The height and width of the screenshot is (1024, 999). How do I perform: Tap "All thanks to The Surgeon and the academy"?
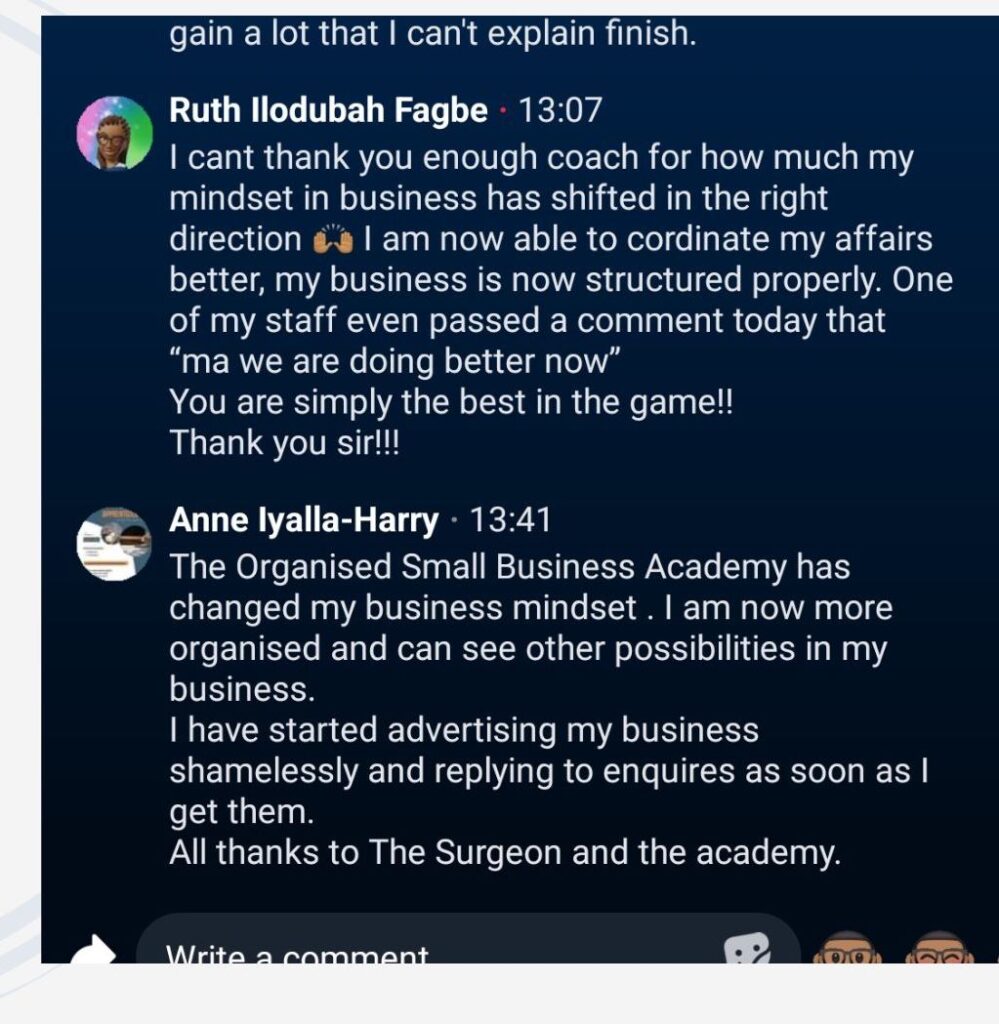pos(505,853)
